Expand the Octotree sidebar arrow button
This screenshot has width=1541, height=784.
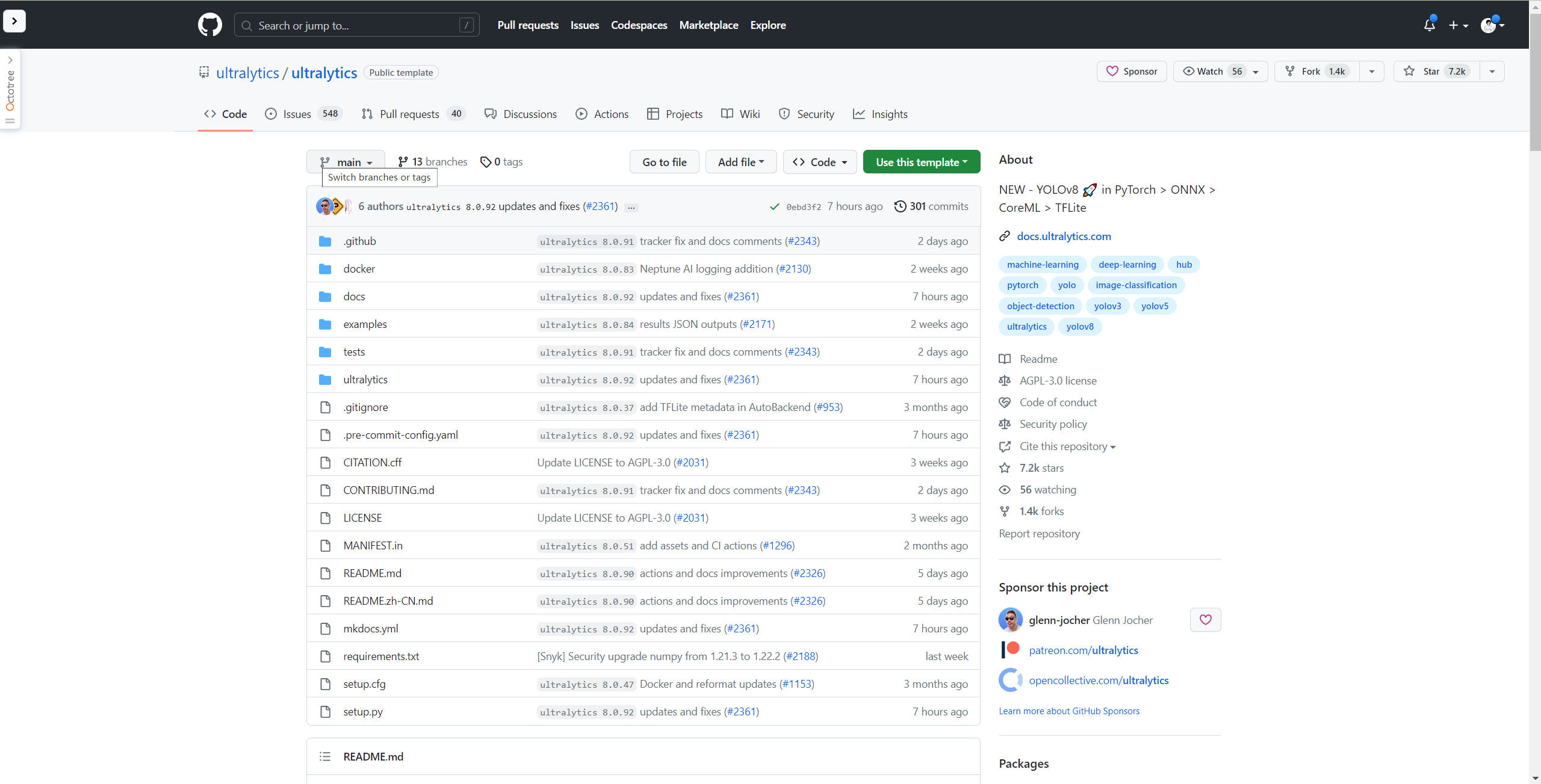point(14,21)
